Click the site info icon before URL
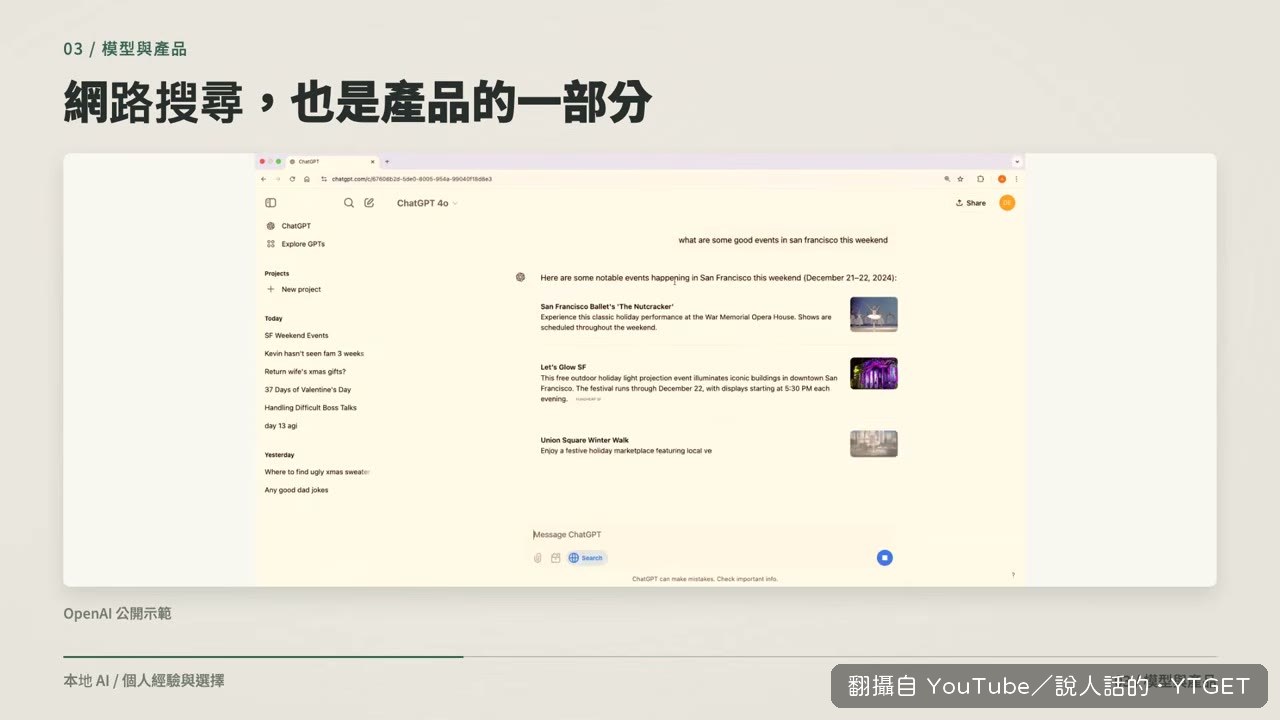 324,179
